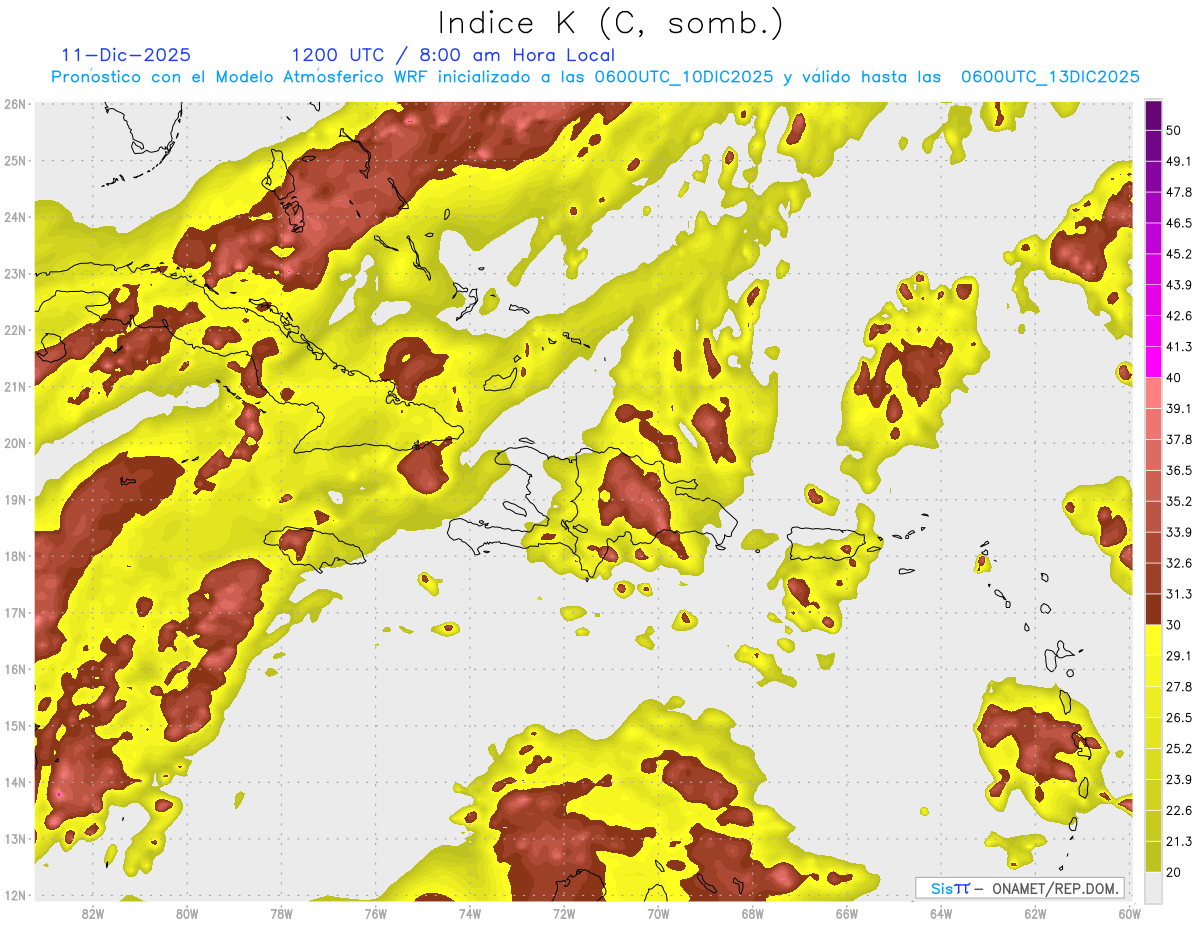Viewport: 1200px width, 927px height.
Task: Click the colorbar value "29.1"
Action: [x=1179, y=656]
